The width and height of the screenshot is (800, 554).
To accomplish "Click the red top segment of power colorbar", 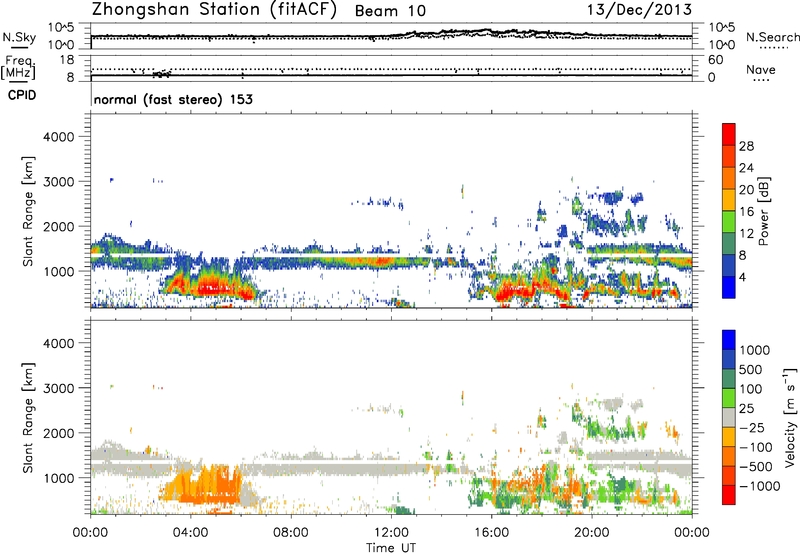I will point(729,134).
